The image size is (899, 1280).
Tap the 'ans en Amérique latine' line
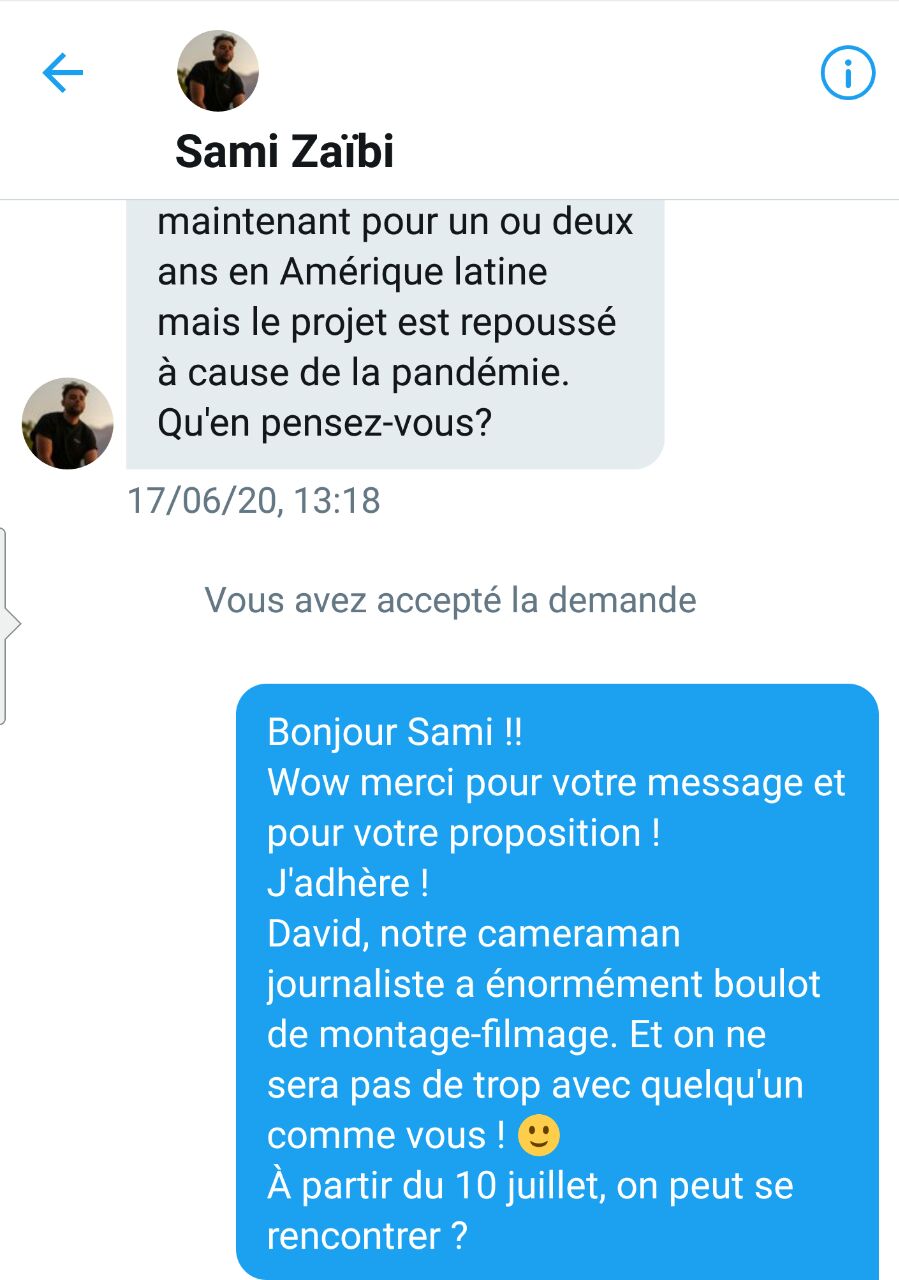[x=352, y=271]
